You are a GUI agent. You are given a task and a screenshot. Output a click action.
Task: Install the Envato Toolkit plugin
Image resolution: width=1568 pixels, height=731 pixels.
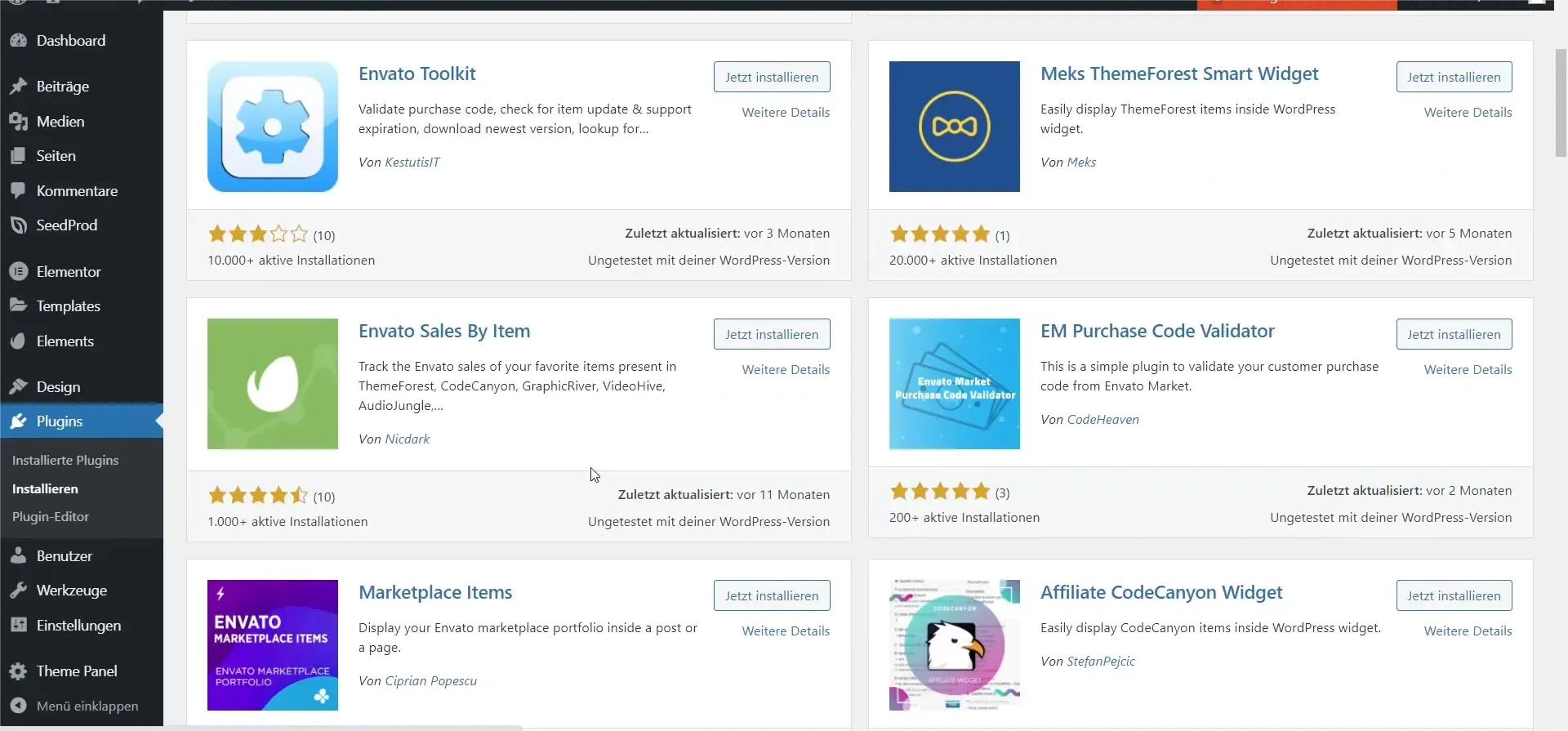point(771,78)
